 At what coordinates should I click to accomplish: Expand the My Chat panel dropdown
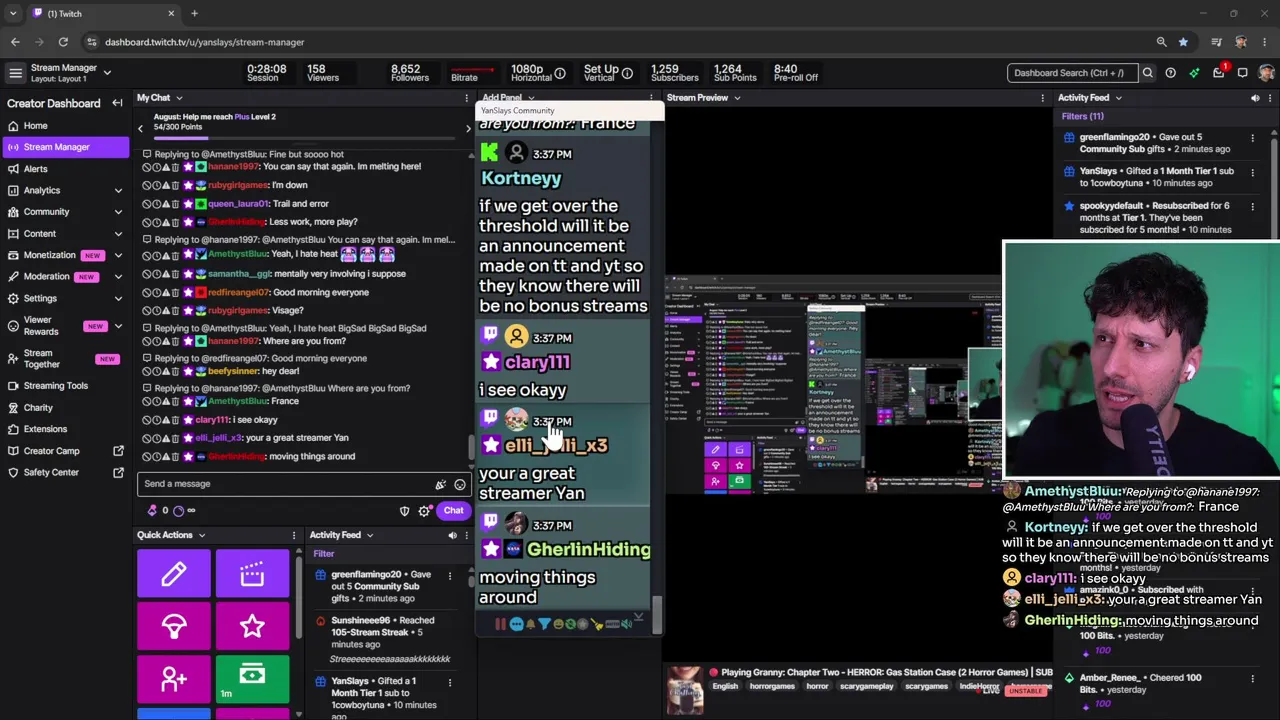pyautogui.click(x=179, y=98)
